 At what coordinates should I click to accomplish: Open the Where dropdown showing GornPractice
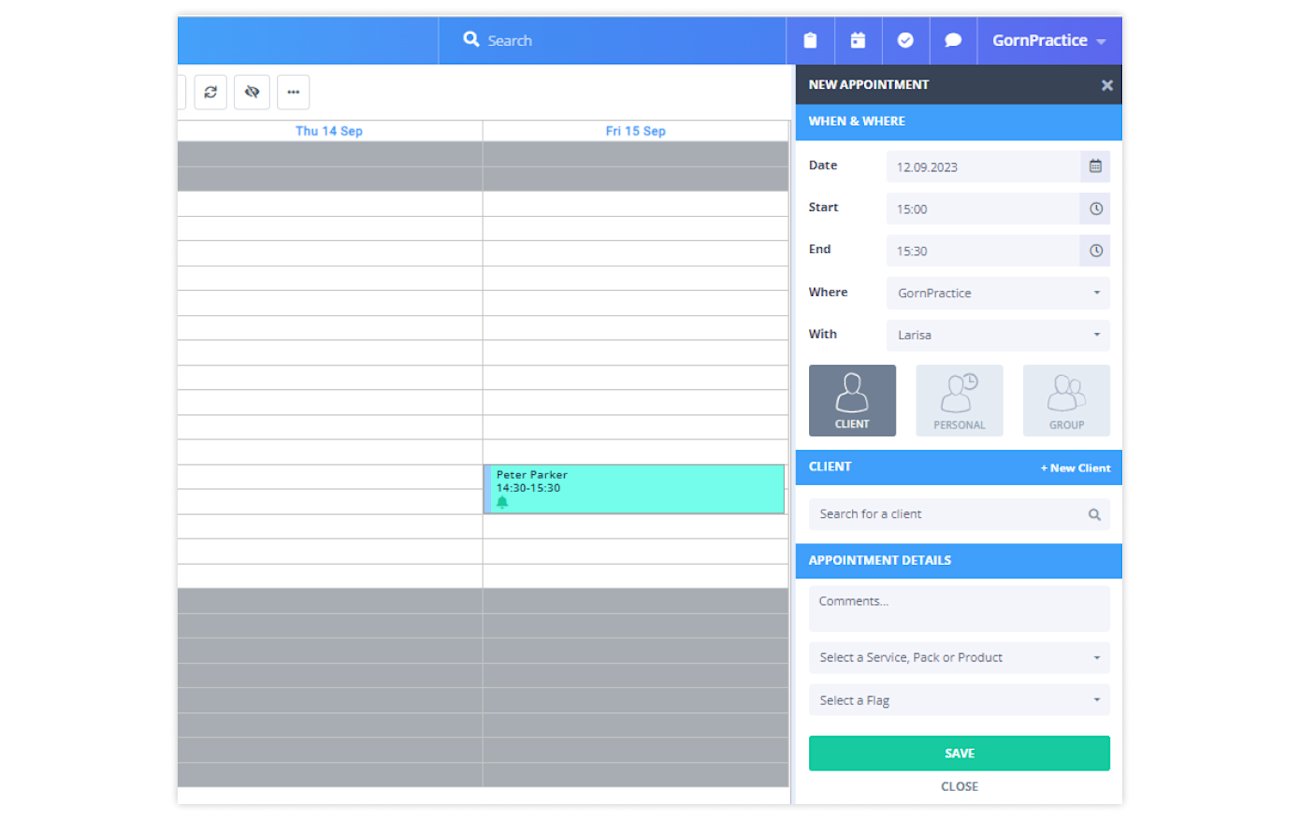pyautogui.click(x=997, y=292)
